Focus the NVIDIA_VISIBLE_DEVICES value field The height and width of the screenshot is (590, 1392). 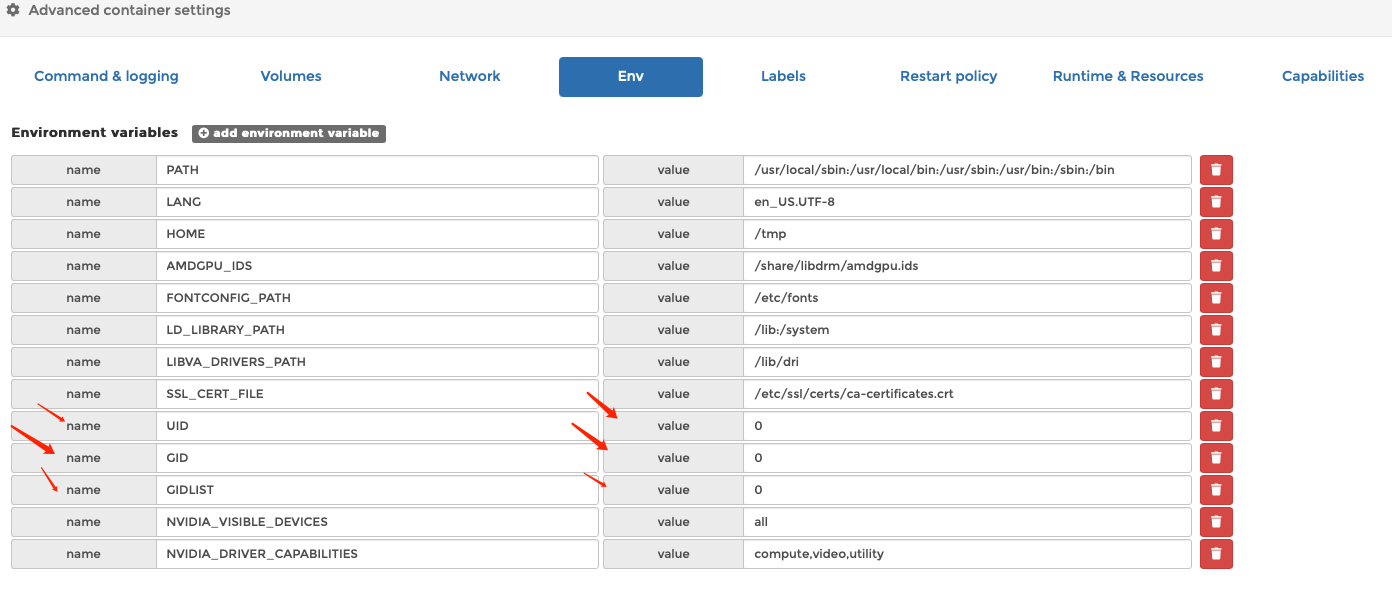point(966,522)
